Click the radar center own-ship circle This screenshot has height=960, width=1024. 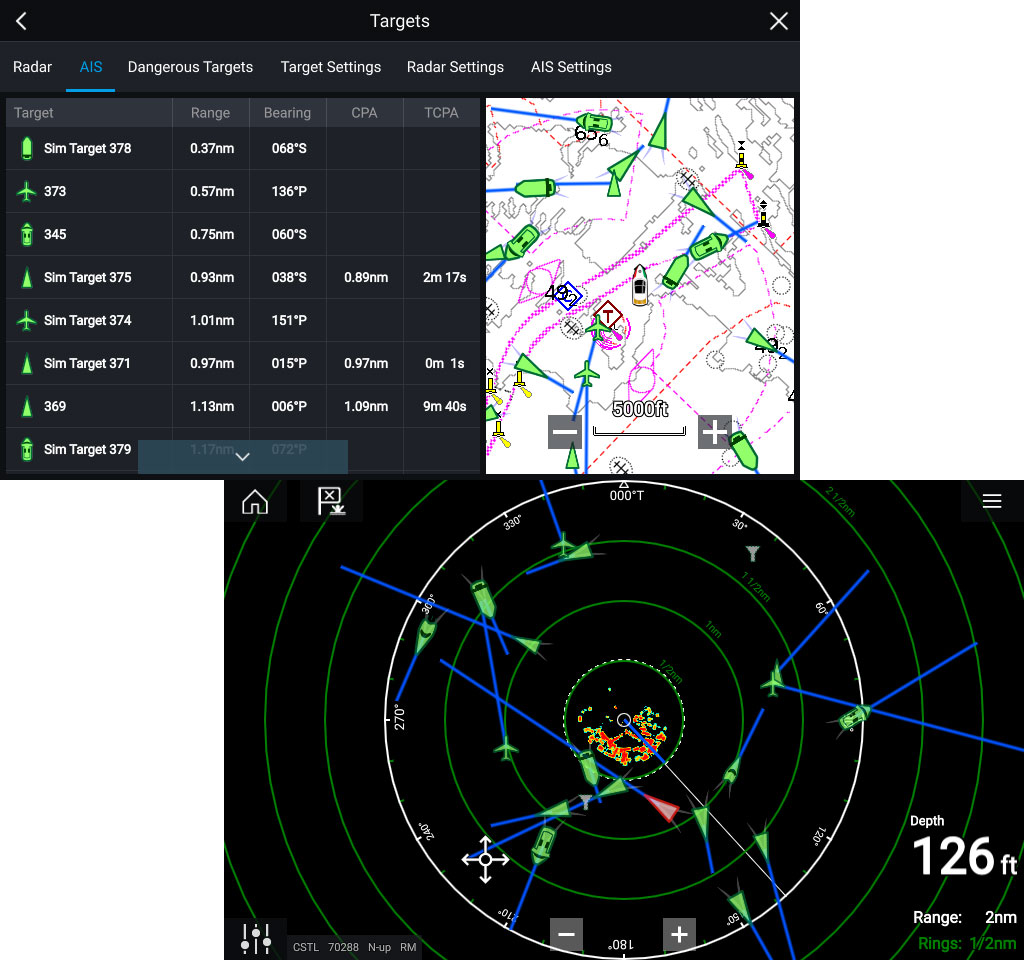click(x=624, y=720)
